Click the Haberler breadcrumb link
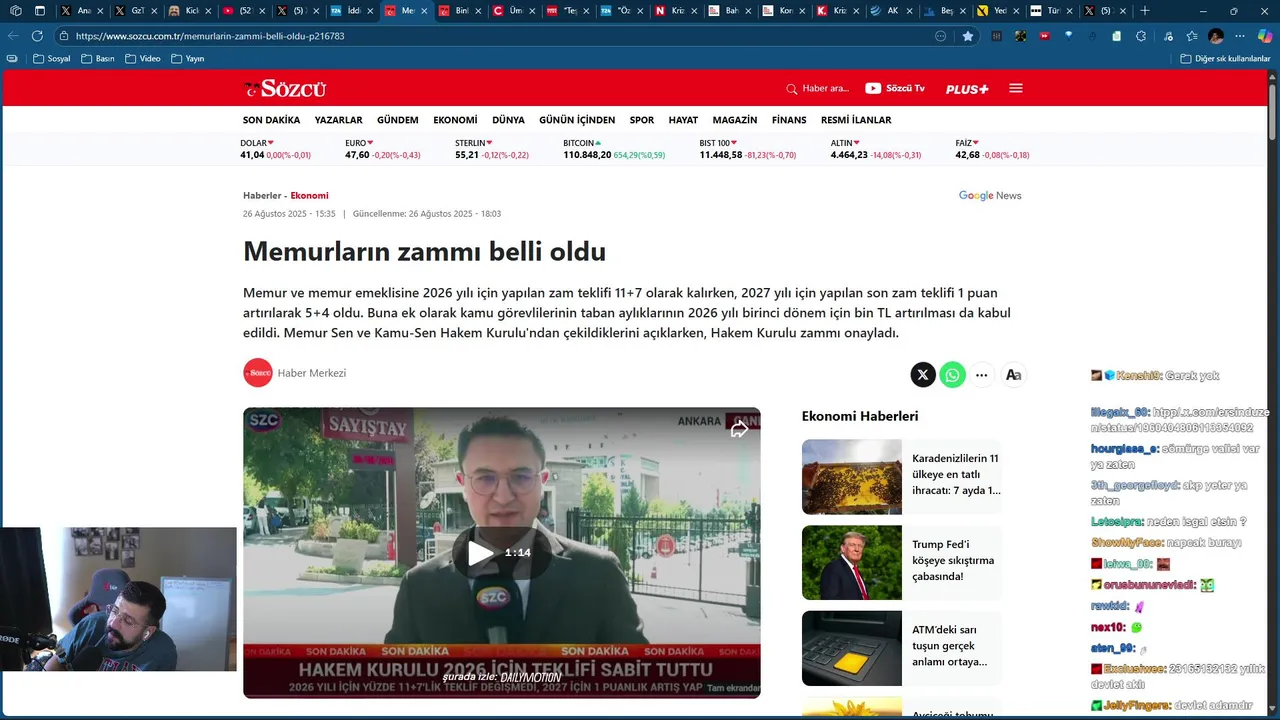Viewport: 1280px width, 720px height. [262, 196]
